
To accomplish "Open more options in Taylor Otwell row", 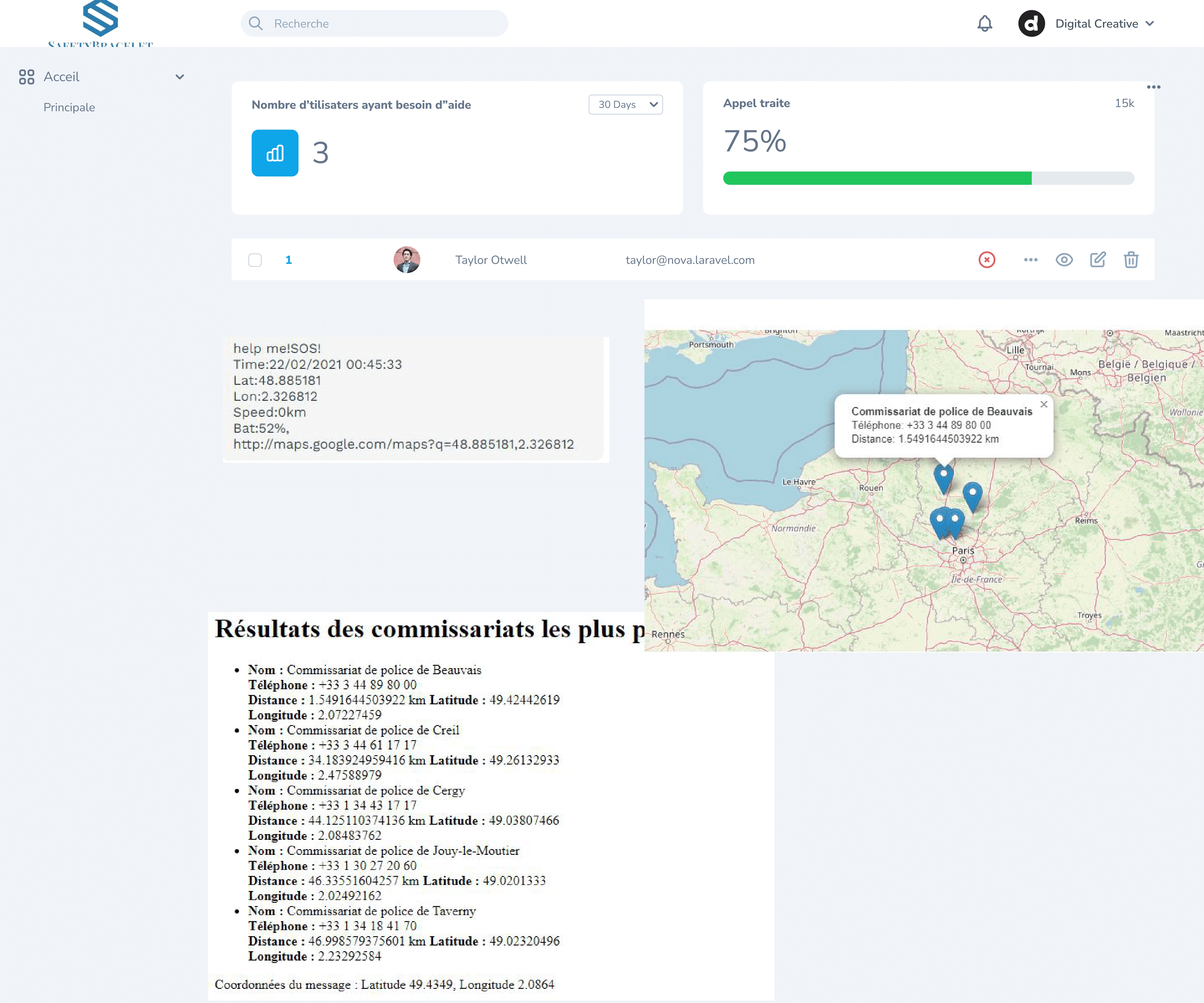I will tap(1030, 260).
